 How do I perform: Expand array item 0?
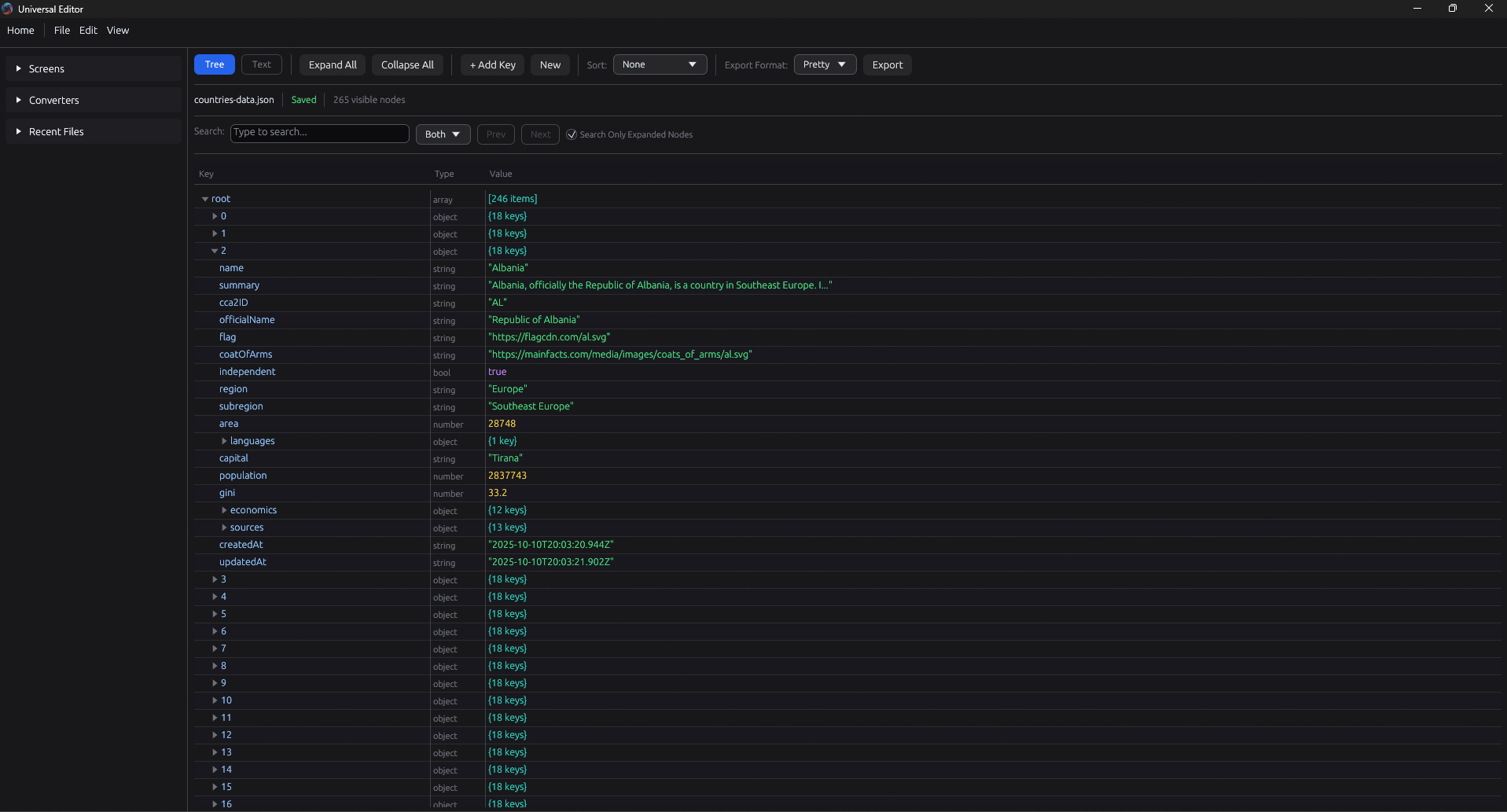pos(215,216)
